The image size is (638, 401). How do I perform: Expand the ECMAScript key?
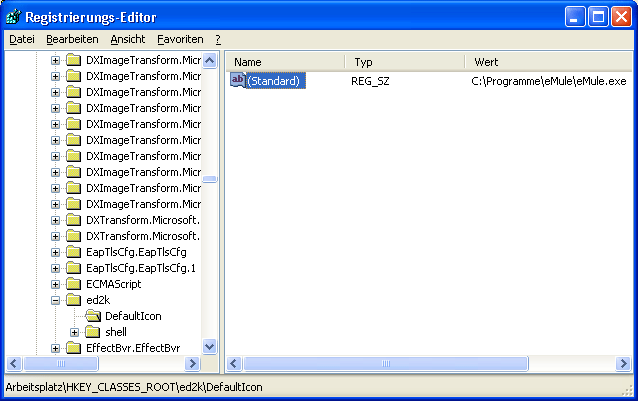click(55, 284)
